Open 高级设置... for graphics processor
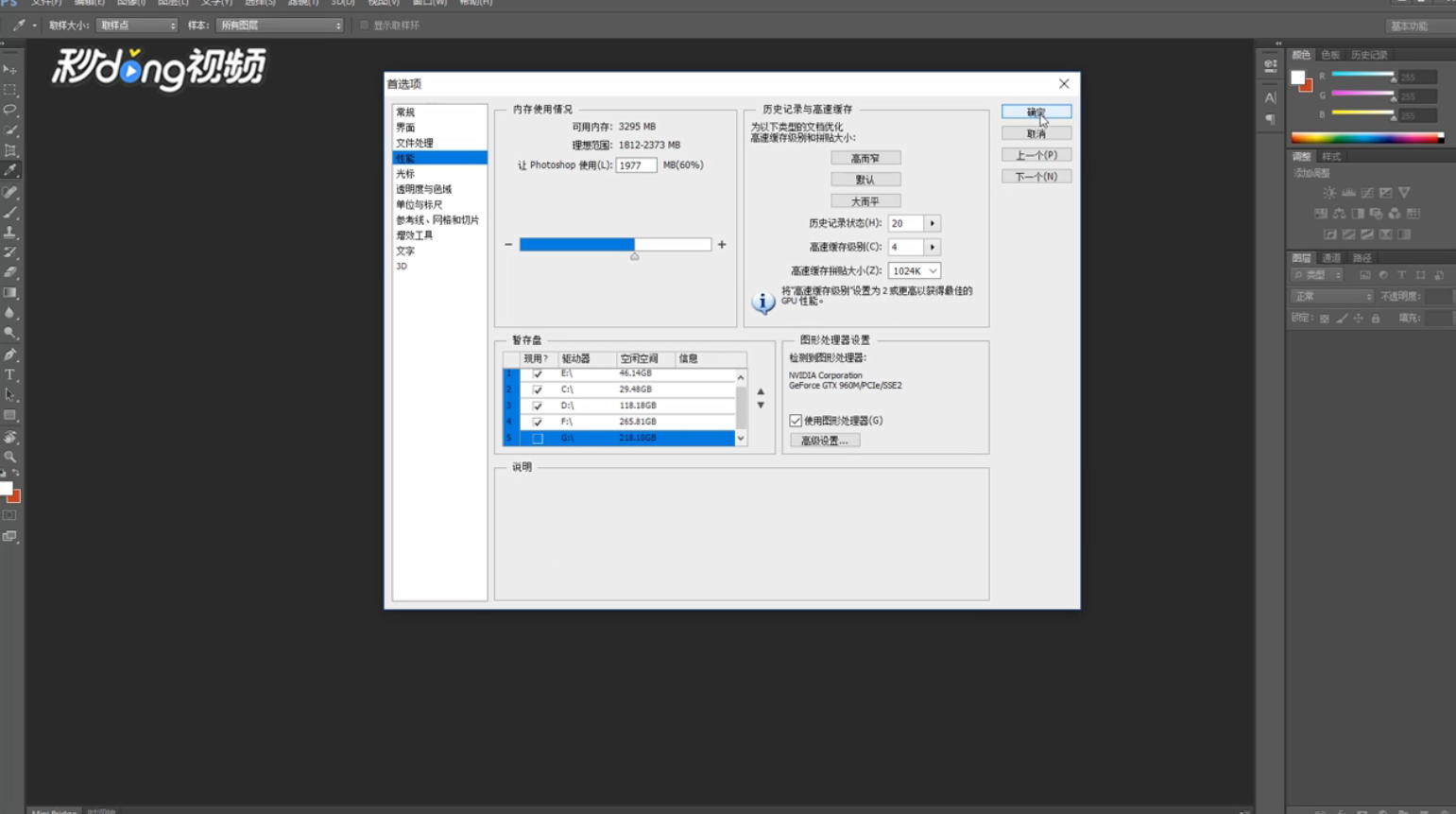This screenshot has height=814, width=1456. (825, 441)
